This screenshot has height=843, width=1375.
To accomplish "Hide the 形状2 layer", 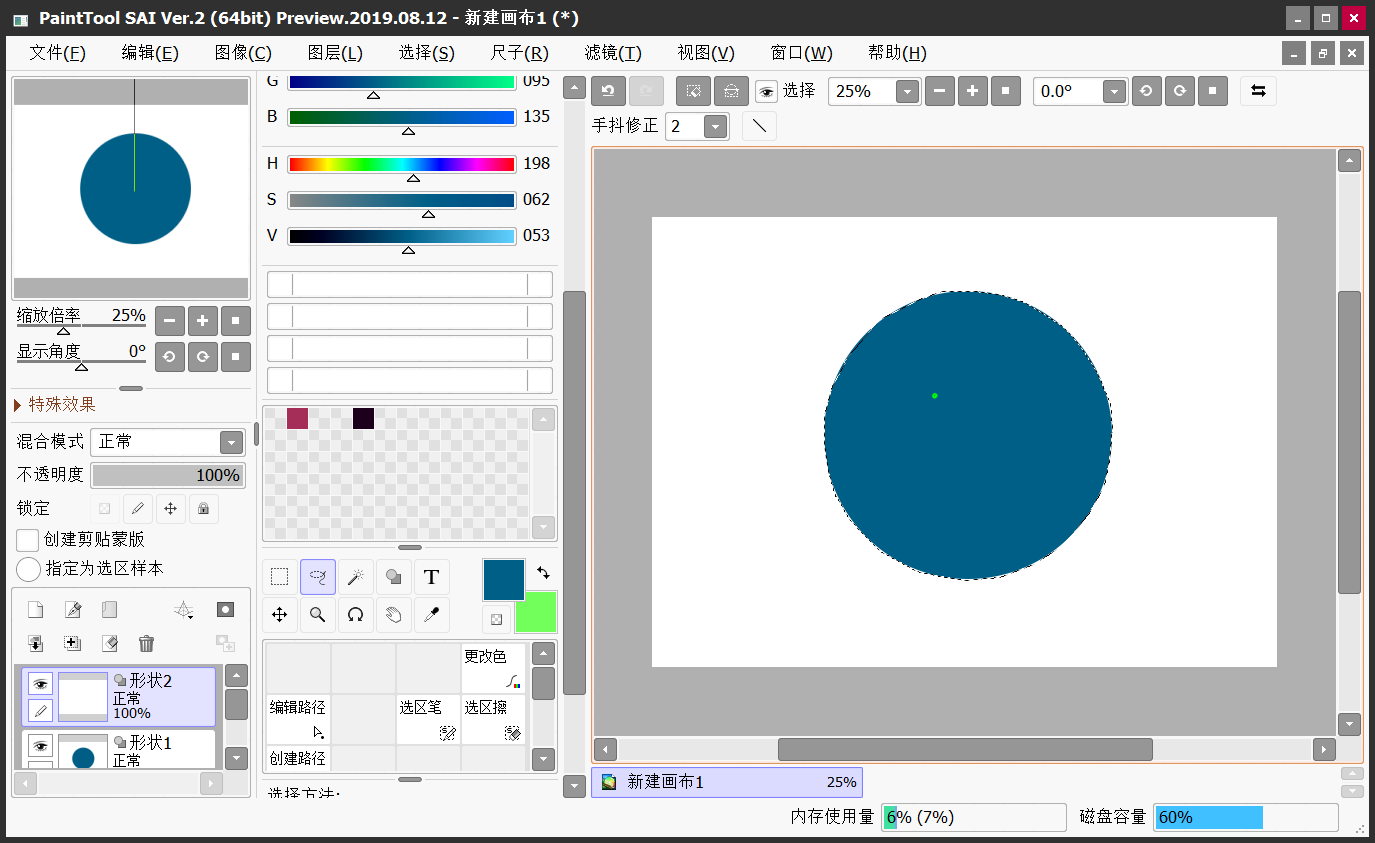I will click(40, 684).
